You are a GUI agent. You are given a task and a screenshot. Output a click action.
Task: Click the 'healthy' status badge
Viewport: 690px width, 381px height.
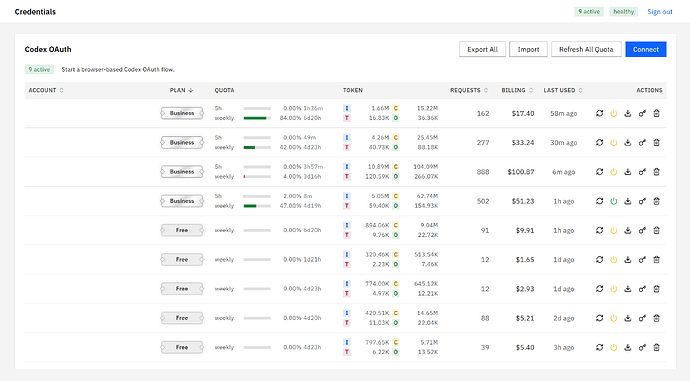coord(624,11)
